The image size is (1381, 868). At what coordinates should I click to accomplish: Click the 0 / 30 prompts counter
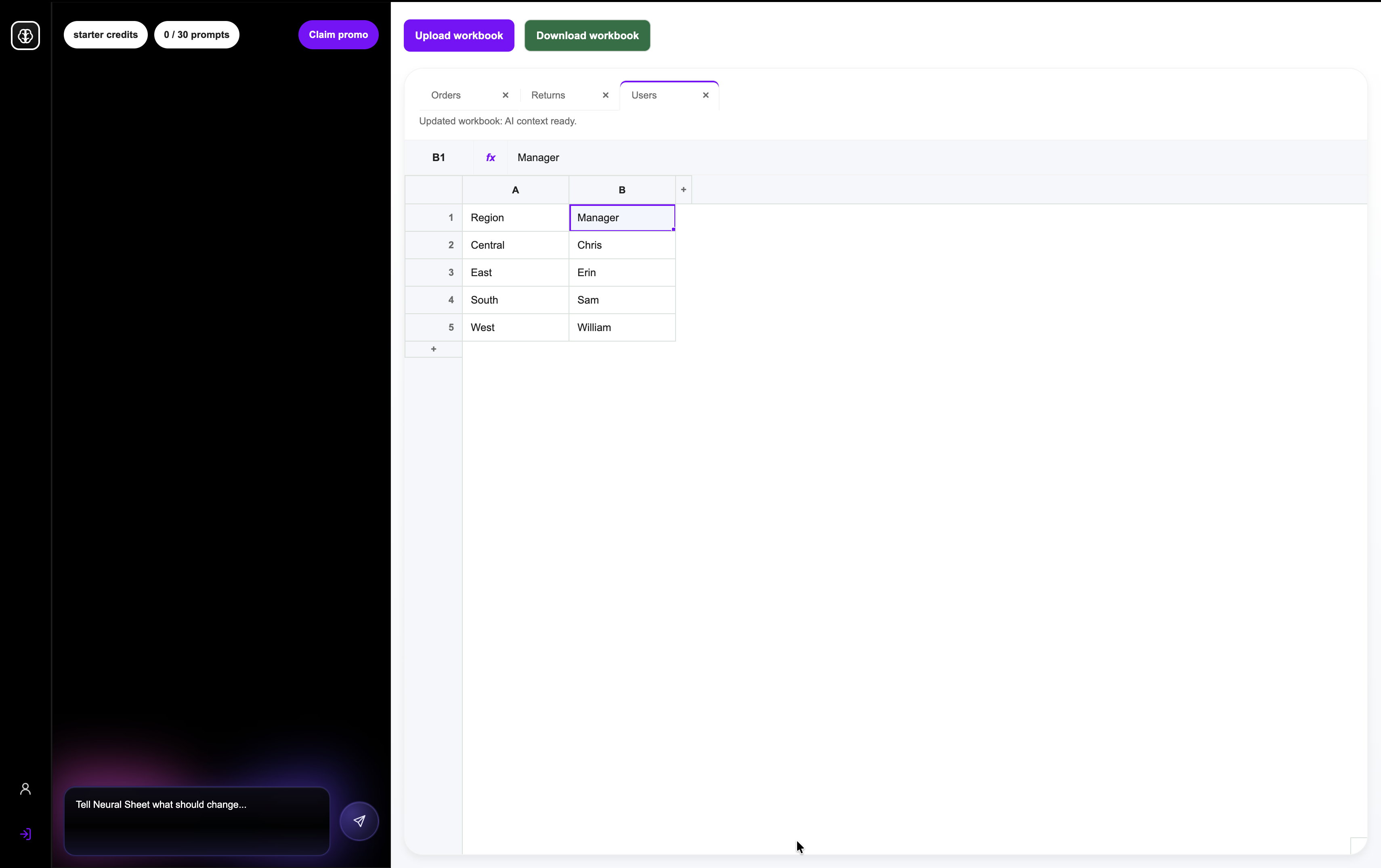point(197,35)
